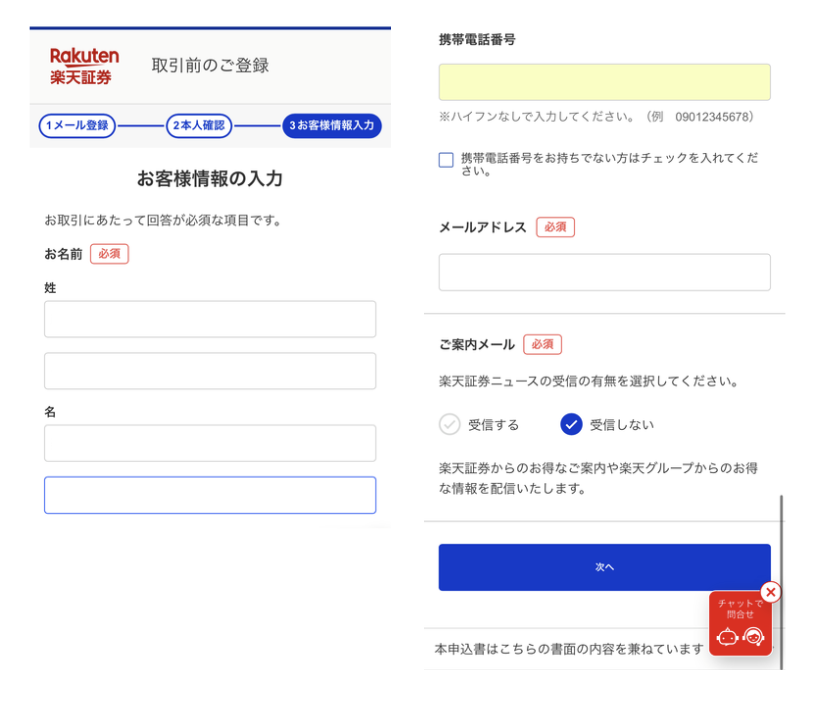Click the vertical scrollbar on right

pos(780,580)
